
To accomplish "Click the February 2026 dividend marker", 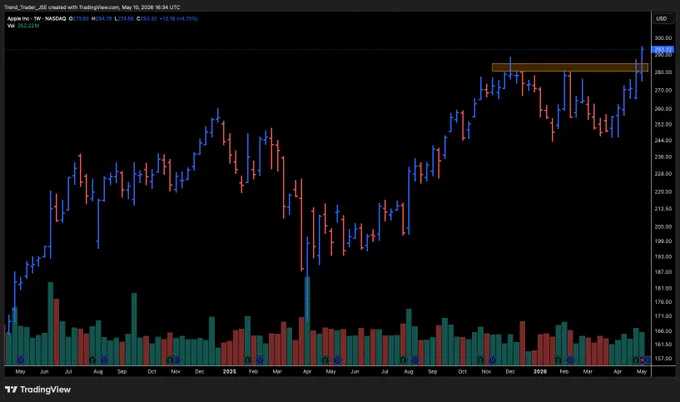I will (570, 360).
